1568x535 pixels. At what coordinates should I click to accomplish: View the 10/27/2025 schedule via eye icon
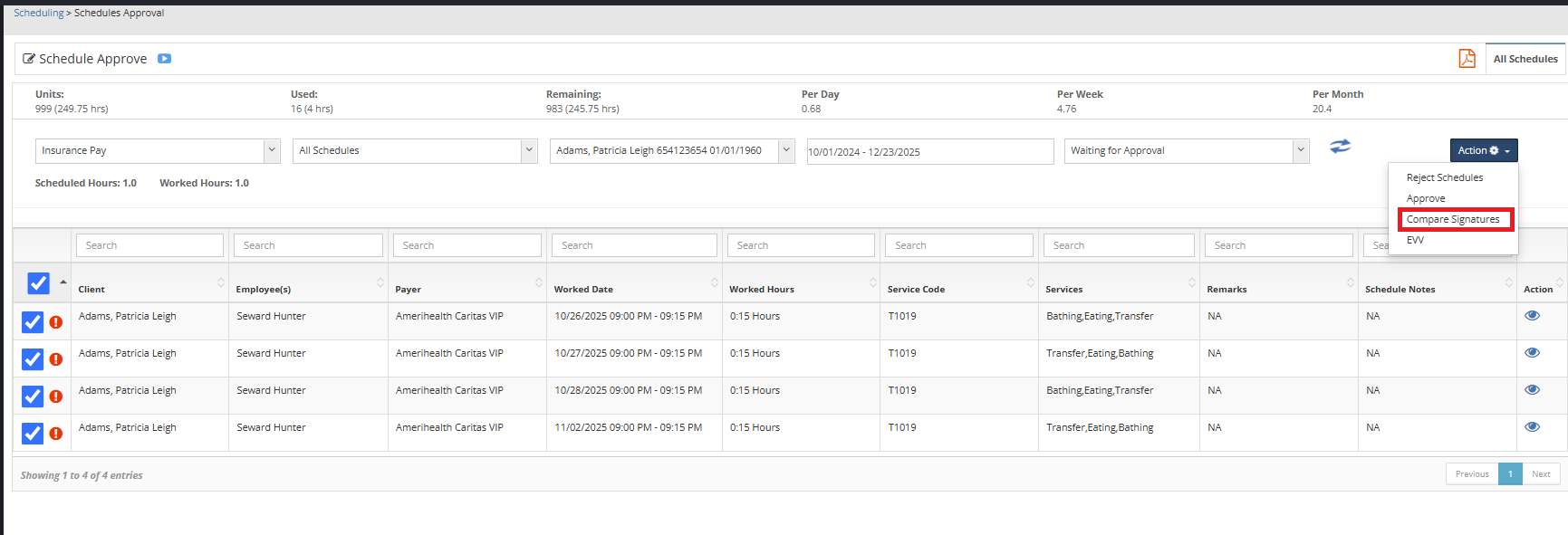pyautogui.click(x=1532, y=353)
